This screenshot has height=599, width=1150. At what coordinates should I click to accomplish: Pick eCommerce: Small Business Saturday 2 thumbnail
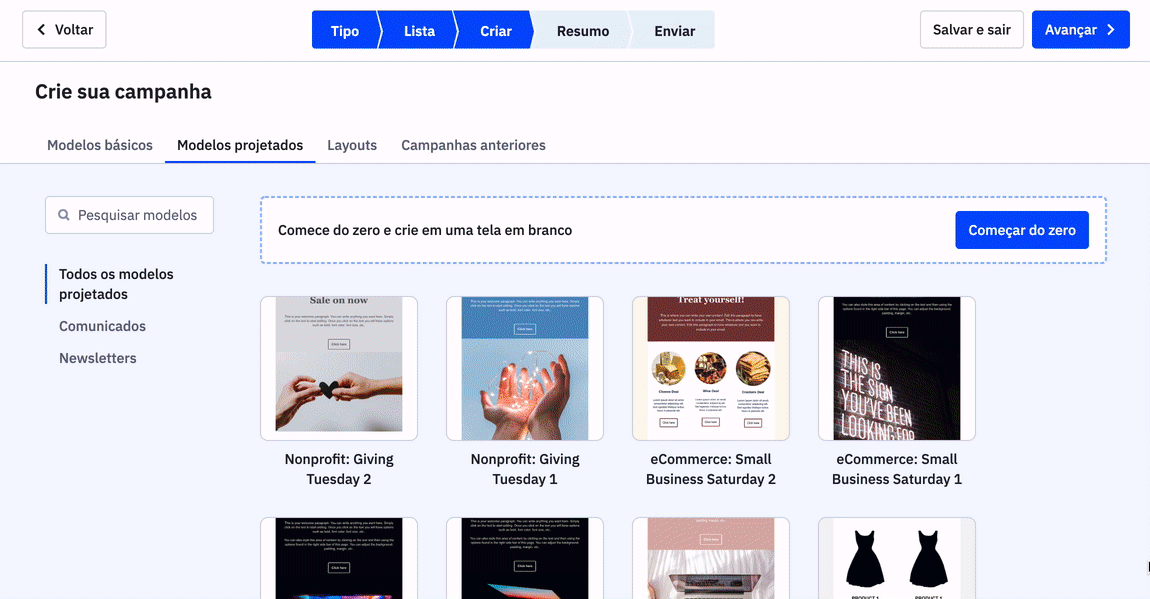[x=711, y=368]
